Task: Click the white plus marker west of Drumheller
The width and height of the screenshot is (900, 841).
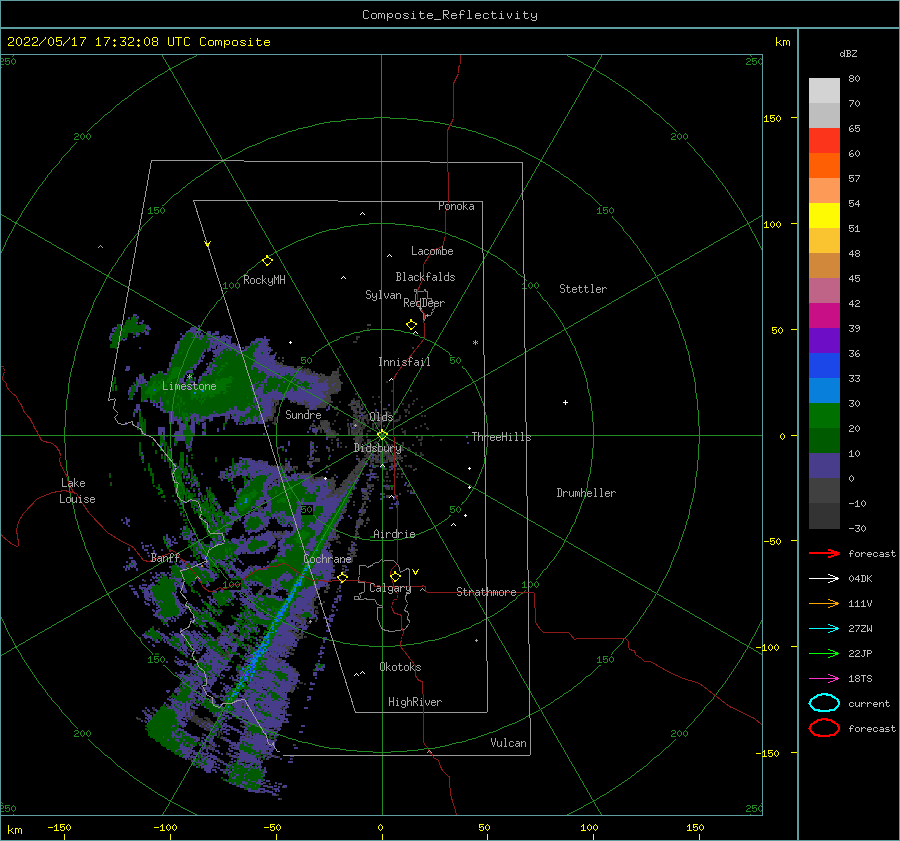Action: pos(565,402)
